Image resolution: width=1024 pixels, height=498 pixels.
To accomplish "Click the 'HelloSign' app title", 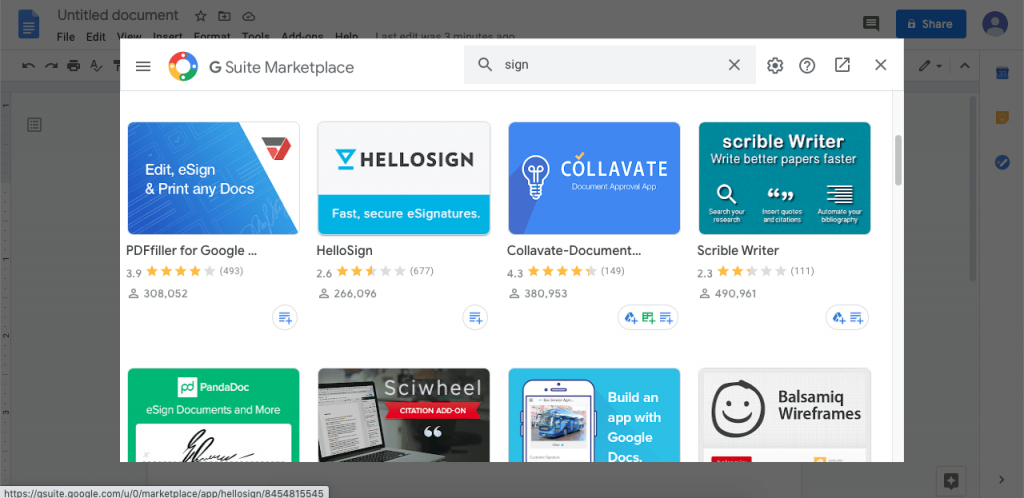I will (344, 250).
